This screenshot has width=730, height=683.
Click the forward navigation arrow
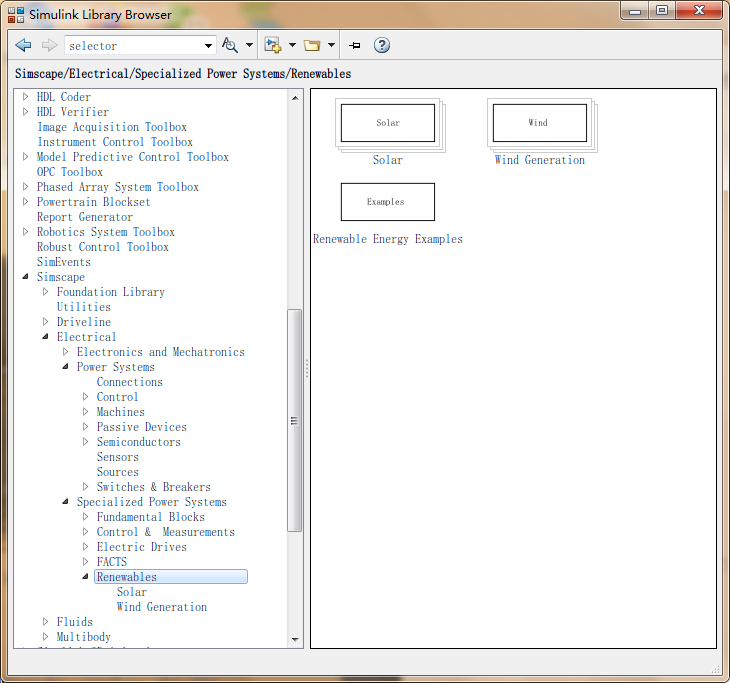coord(49,45)
